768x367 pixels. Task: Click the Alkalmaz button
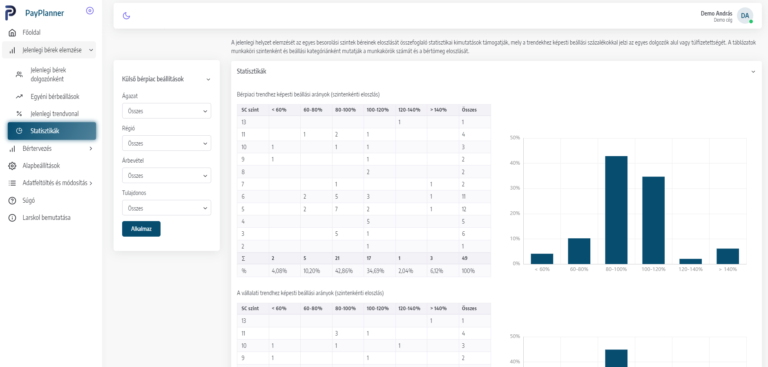point(141,229)
